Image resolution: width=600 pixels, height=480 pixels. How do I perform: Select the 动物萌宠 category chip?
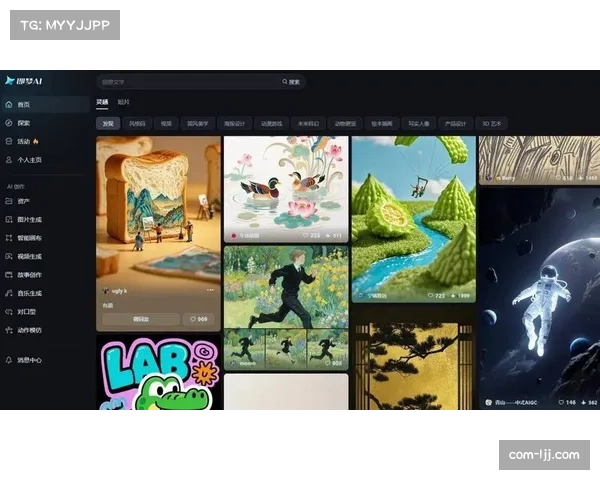point(345,124)
